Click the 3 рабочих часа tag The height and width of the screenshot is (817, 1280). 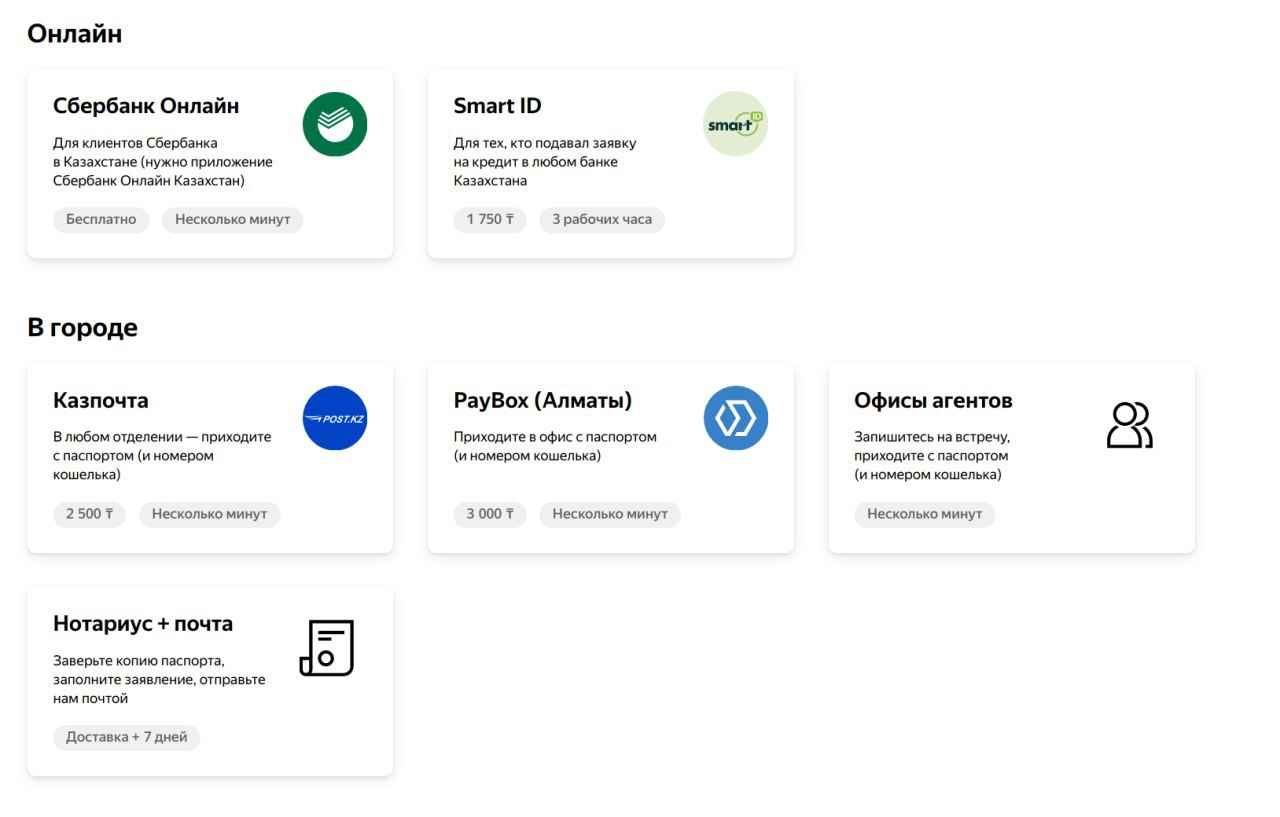[602, 219]
